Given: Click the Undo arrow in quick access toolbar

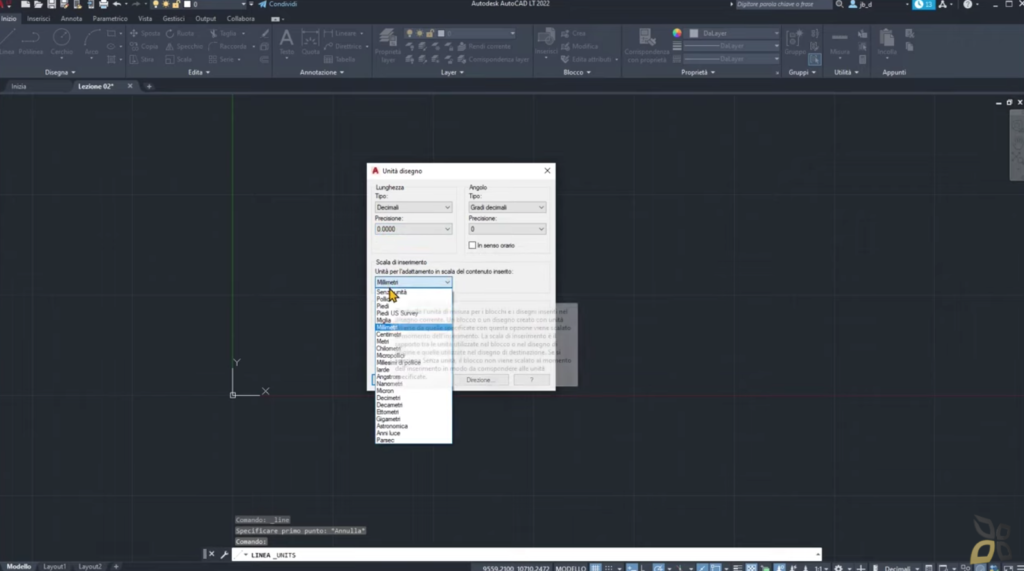Looking at the screenshot, I should coord(117,5).
